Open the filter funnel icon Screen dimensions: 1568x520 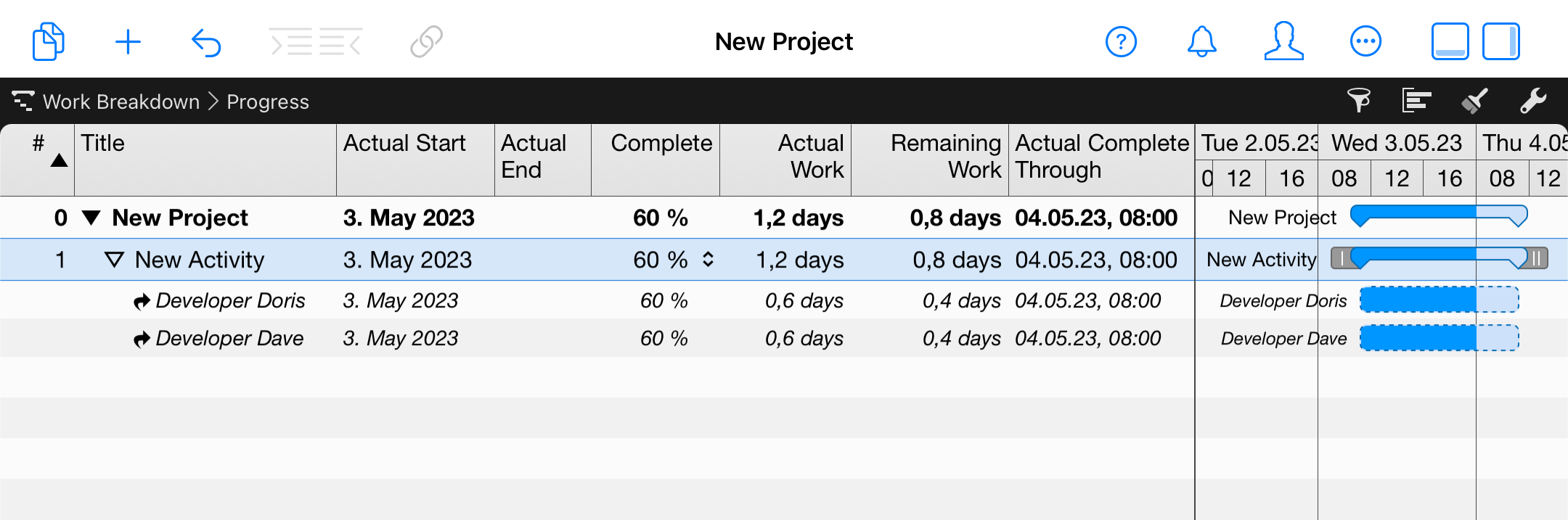click(1360, 102)
